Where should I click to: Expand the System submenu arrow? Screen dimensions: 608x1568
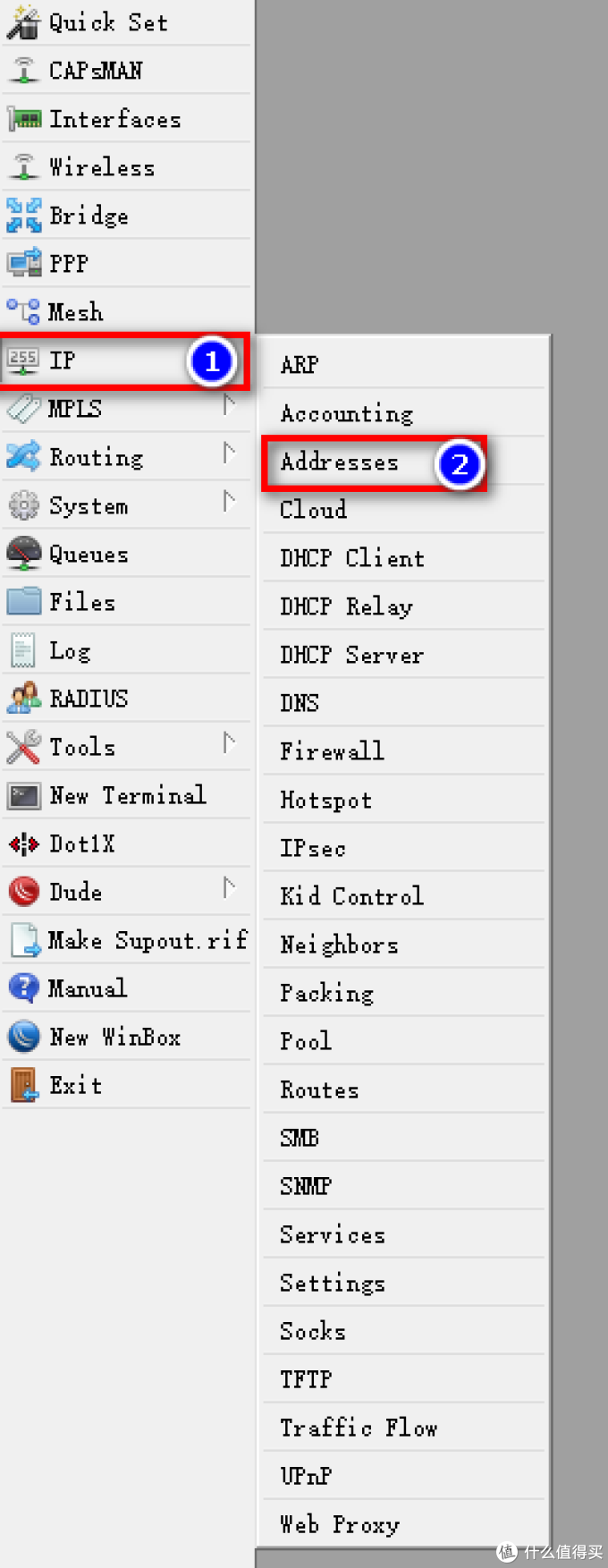(x=230, y=502)
